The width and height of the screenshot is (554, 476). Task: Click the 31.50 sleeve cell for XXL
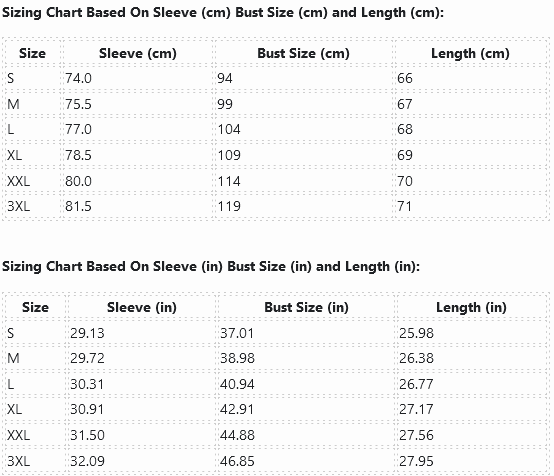142,435
